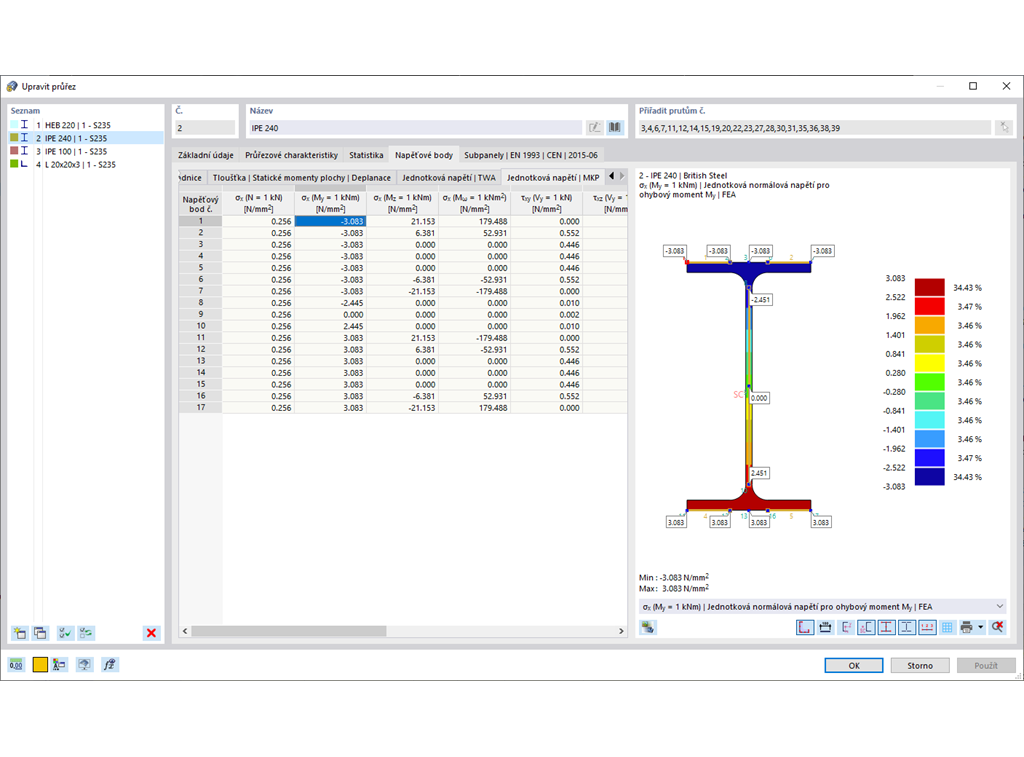1024x757 pixels.
Task: Delete selected cross-section with the red X
Action: point(152,632)
